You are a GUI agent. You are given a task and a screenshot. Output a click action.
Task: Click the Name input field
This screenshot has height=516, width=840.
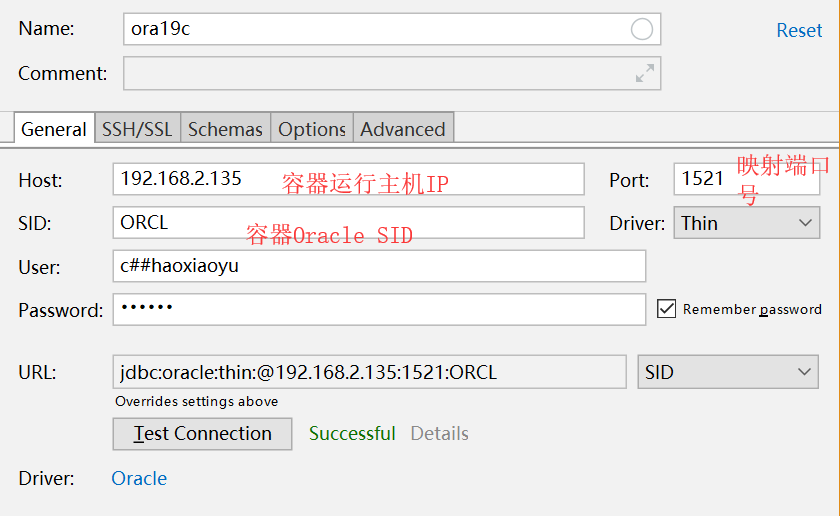(380, 29)
